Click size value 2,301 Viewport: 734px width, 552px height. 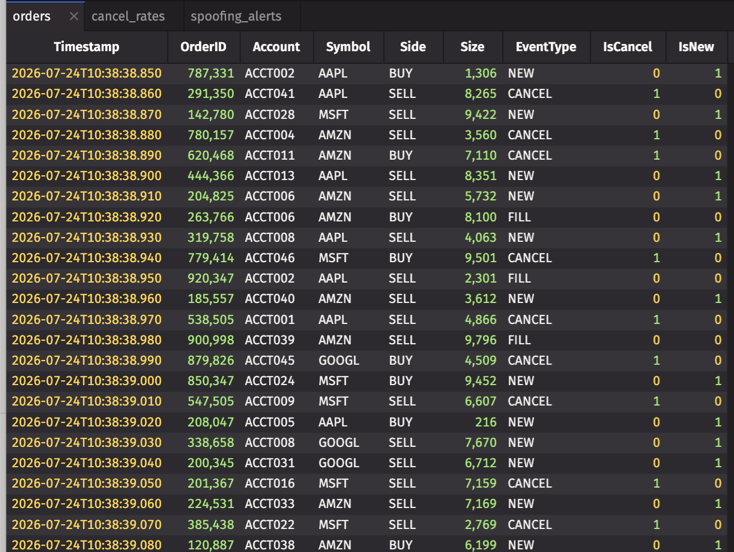(x=472, y=279)
